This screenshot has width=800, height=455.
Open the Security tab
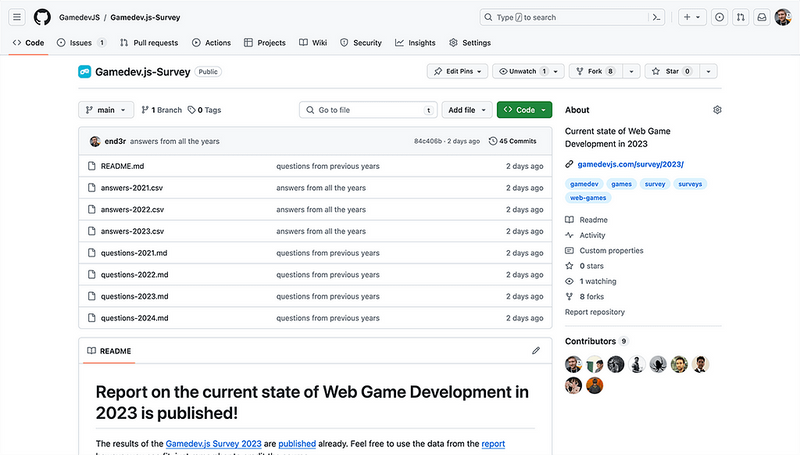(x=361, y=43)
